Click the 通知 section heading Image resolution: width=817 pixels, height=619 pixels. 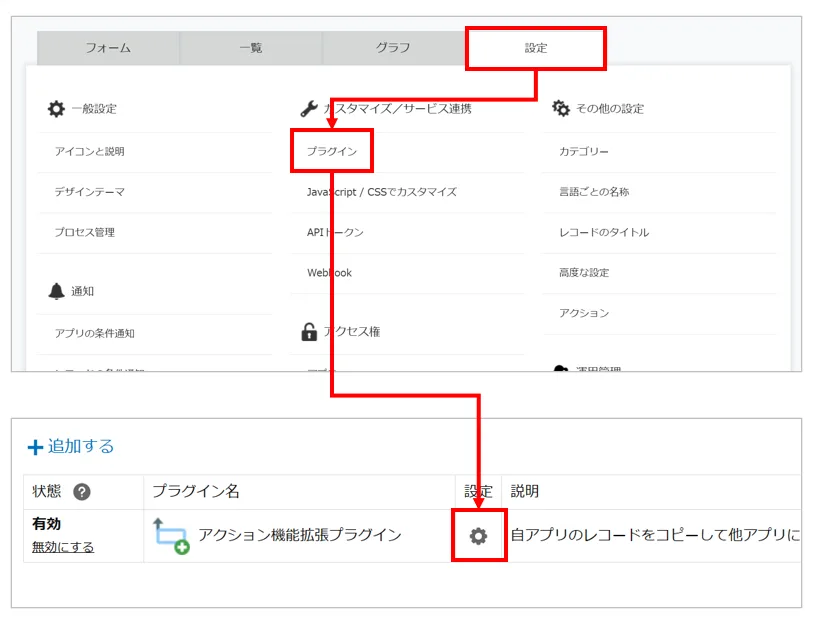click(x=82, y=291)
